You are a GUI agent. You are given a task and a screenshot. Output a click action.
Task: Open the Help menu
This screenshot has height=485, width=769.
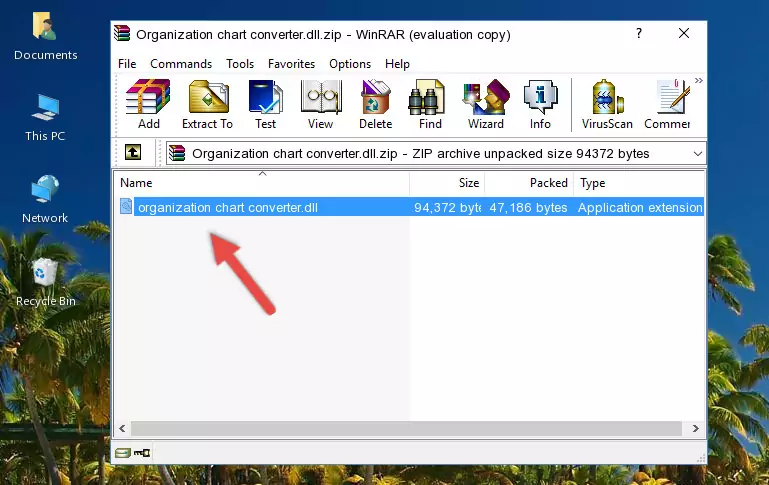click(x=397, y=64)
